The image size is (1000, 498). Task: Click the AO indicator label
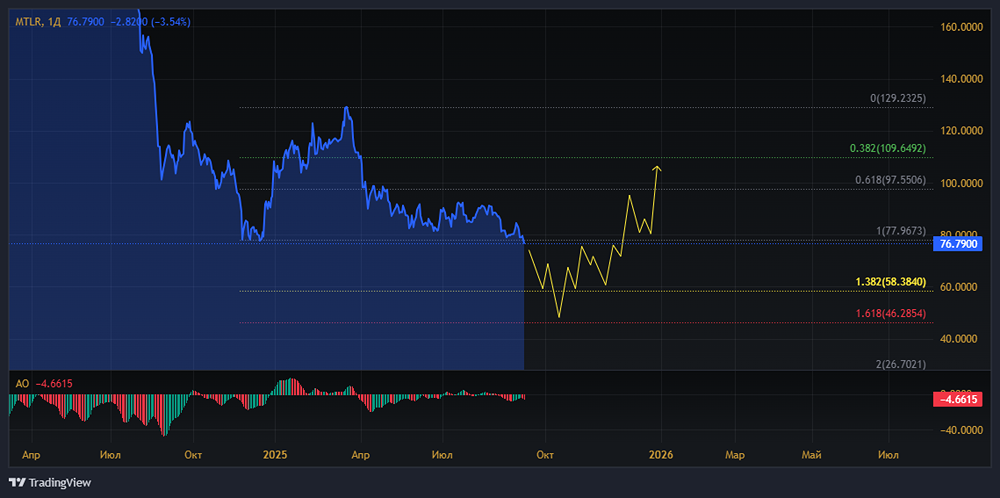click(22, 384)
